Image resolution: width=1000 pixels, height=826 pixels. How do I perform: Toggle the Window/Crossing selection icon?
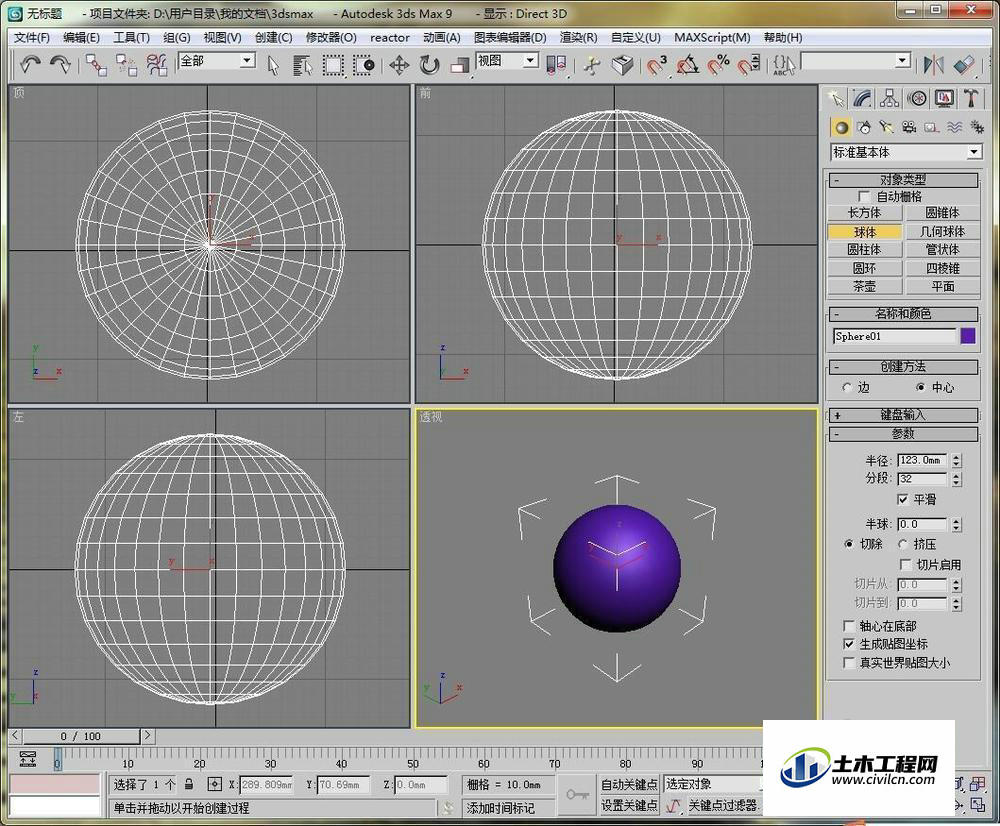(364, 65)
